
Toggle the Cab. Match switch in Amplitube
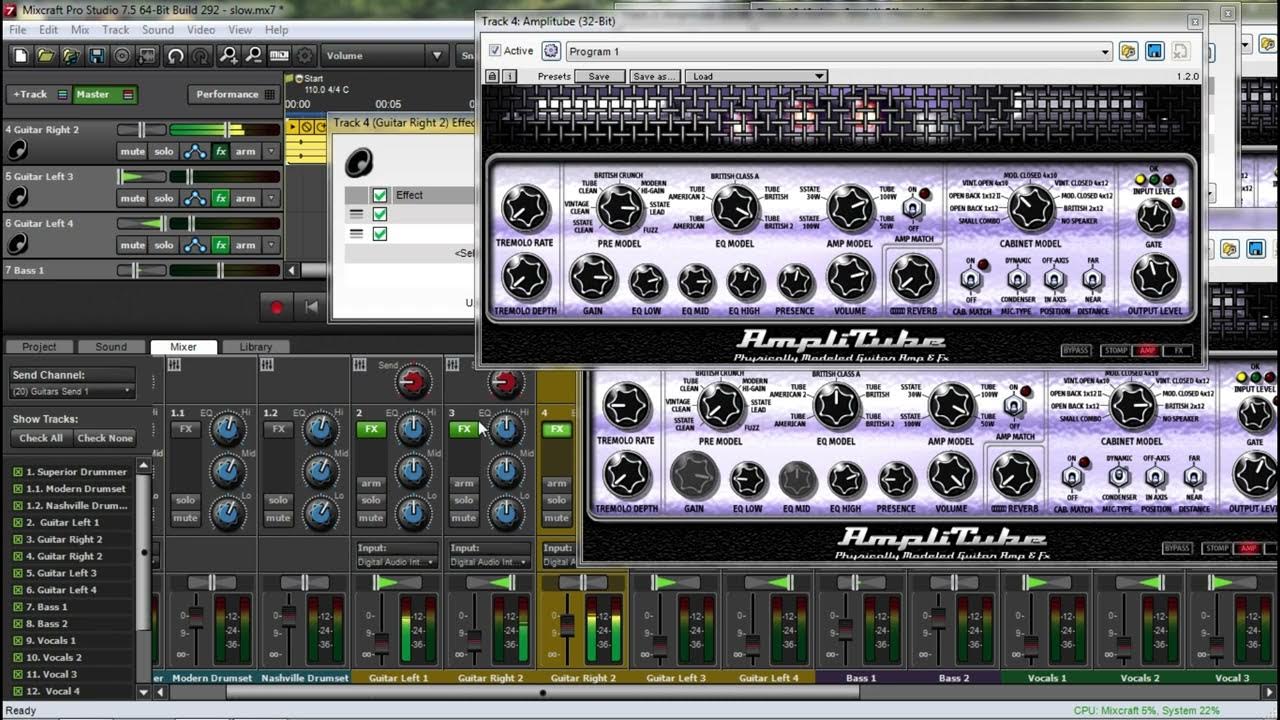click(x=969, y=281)
